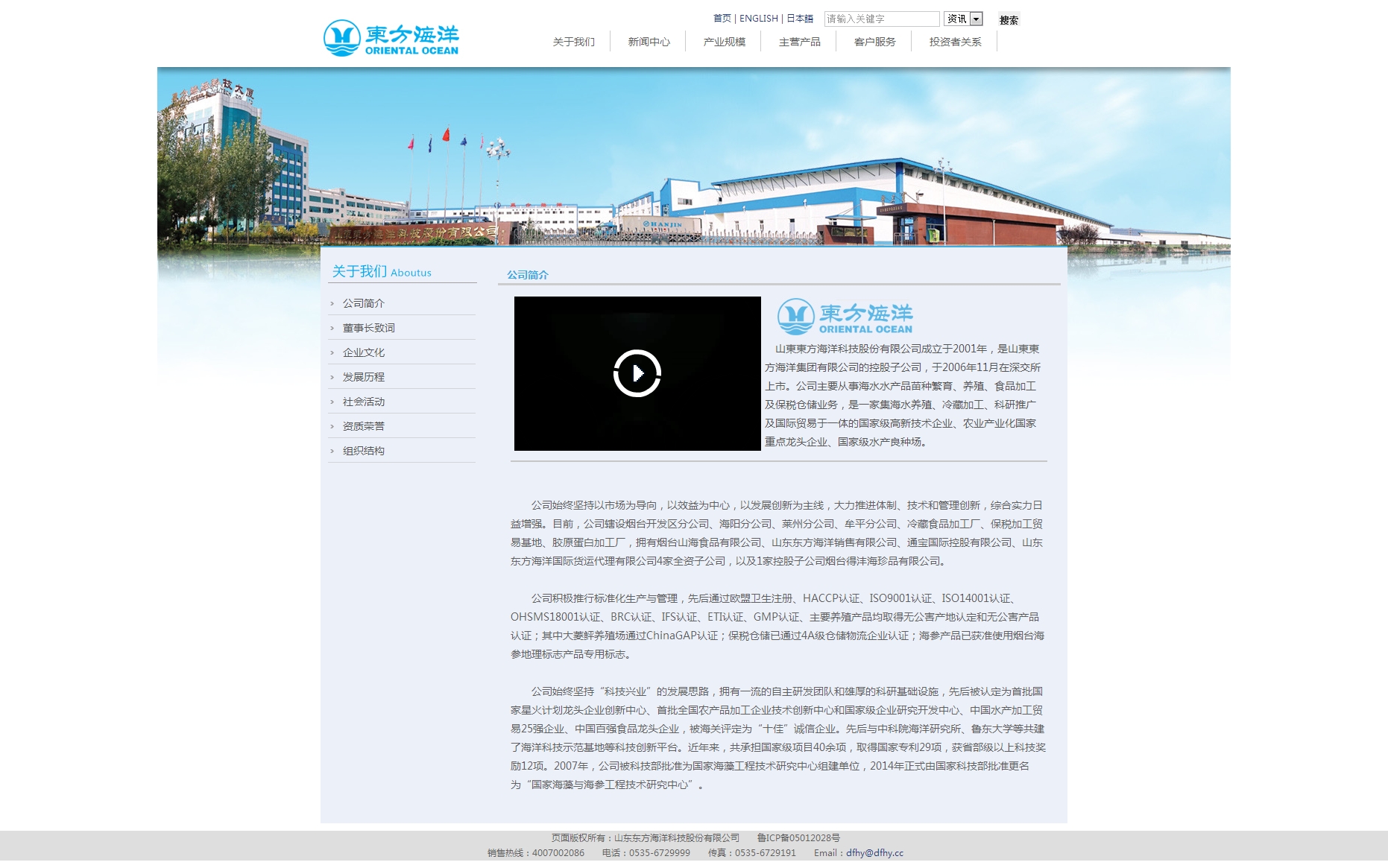The image size is (1388, 868).
Task: Click the factory banner image
Action: pos(694,156)
